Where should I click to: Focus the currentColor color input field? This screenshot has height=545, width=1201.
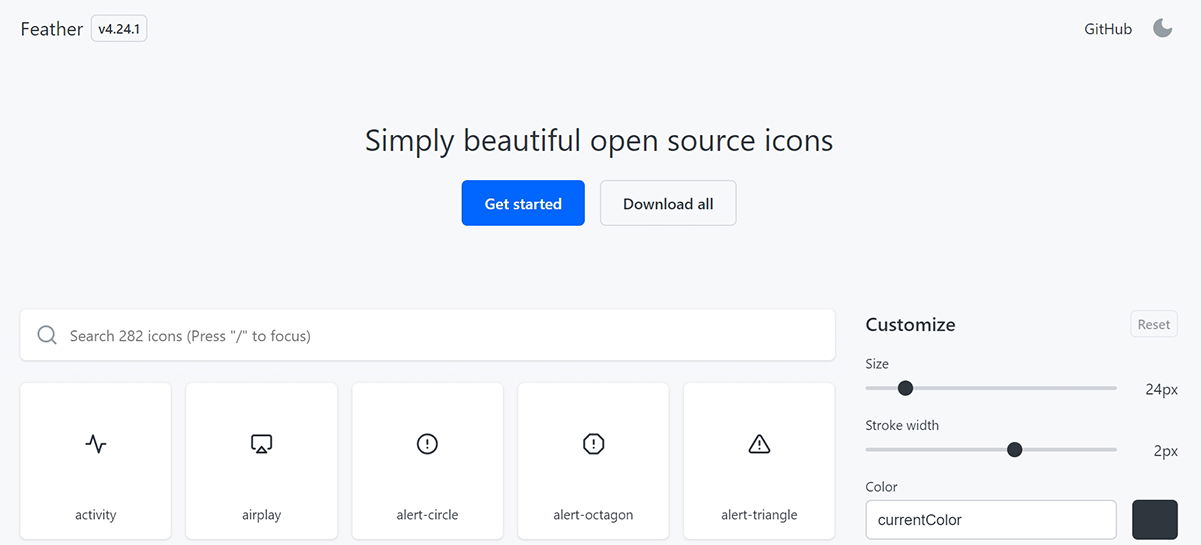pyautogui.click(x=991, y=520)
